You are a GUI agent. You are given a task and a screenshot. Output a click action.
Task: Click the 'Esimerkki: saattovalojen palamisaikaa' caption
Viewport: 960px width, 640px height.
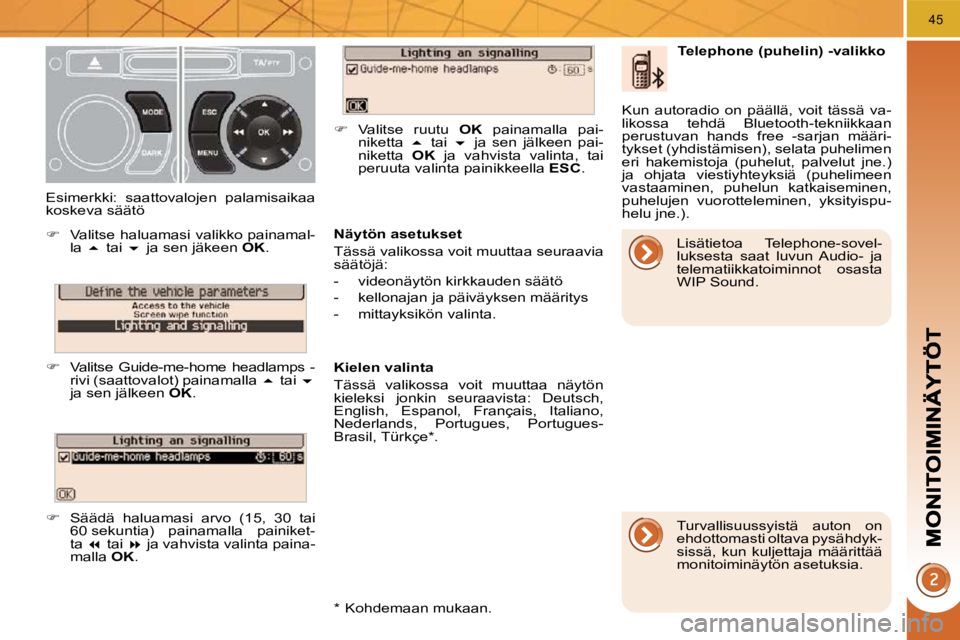tap(180, 198)
